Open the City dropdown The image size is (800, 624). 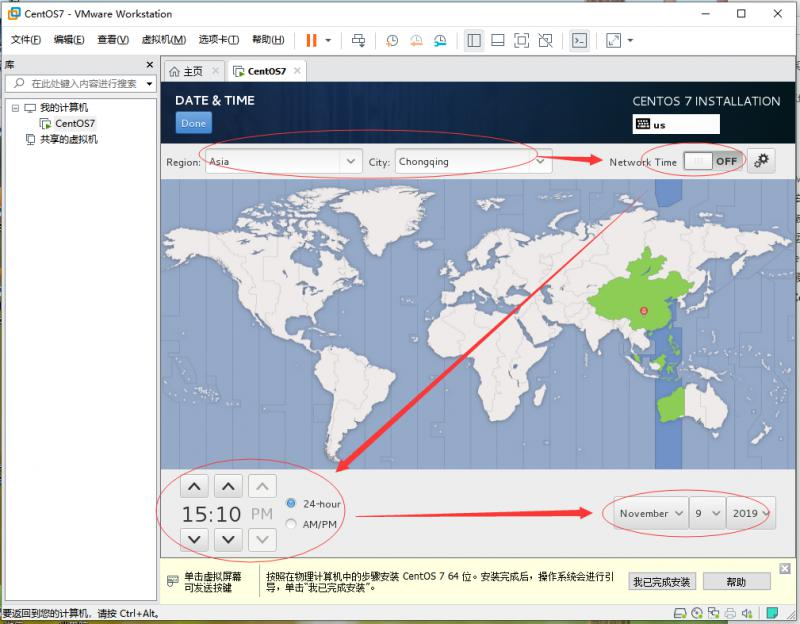pos(473,161)
